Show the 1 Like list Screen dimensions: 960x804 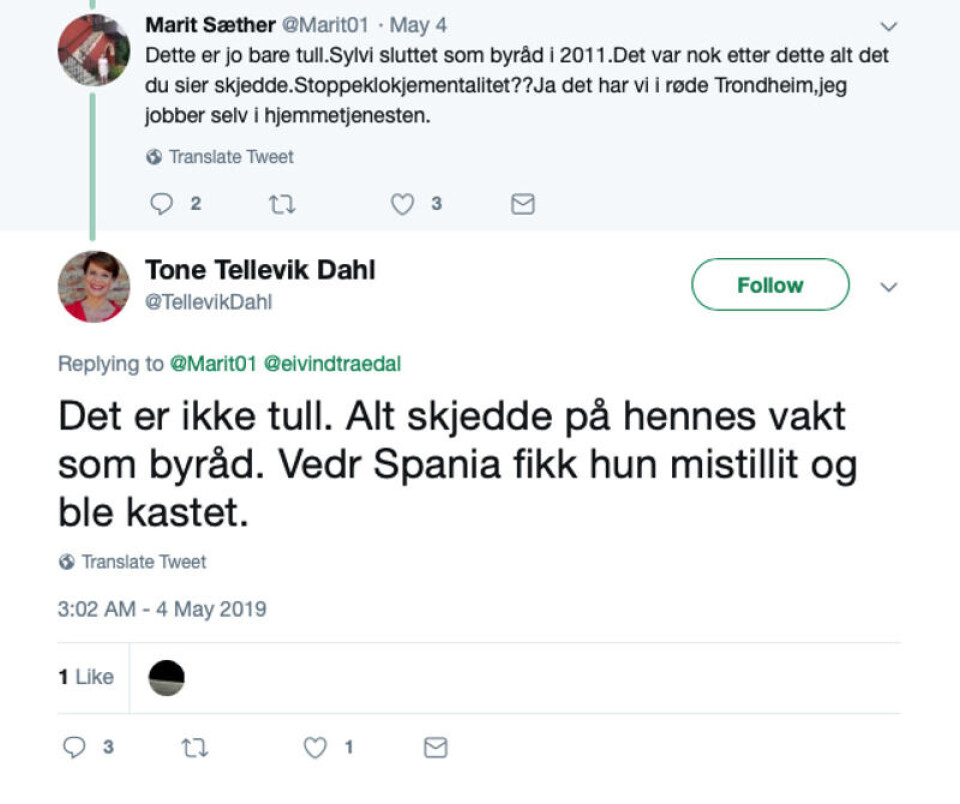(86, 677)
